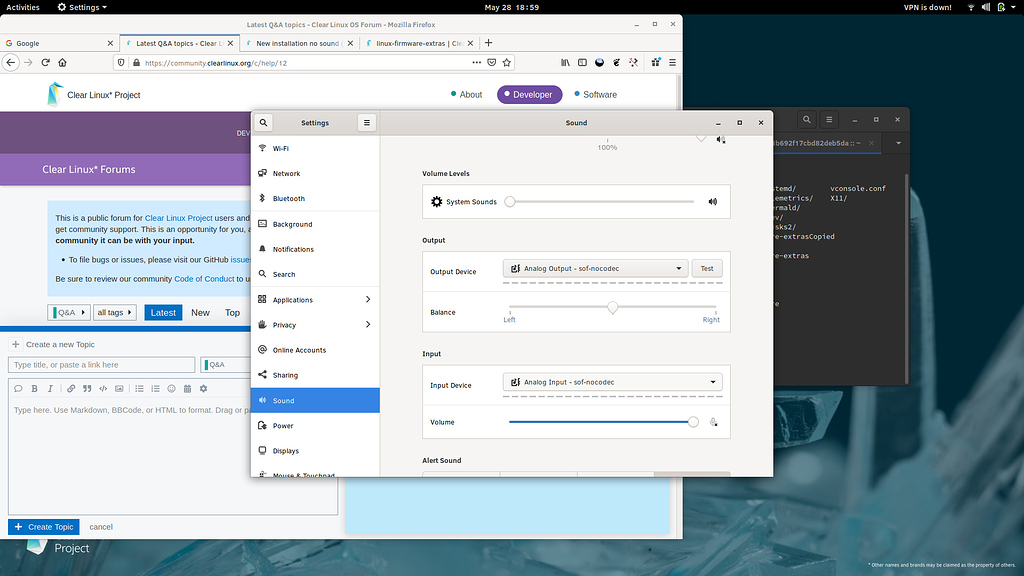Open the Settings app menu in top bar
Viewport: 1024px width, 576px height.
click(x=82, y=7)
